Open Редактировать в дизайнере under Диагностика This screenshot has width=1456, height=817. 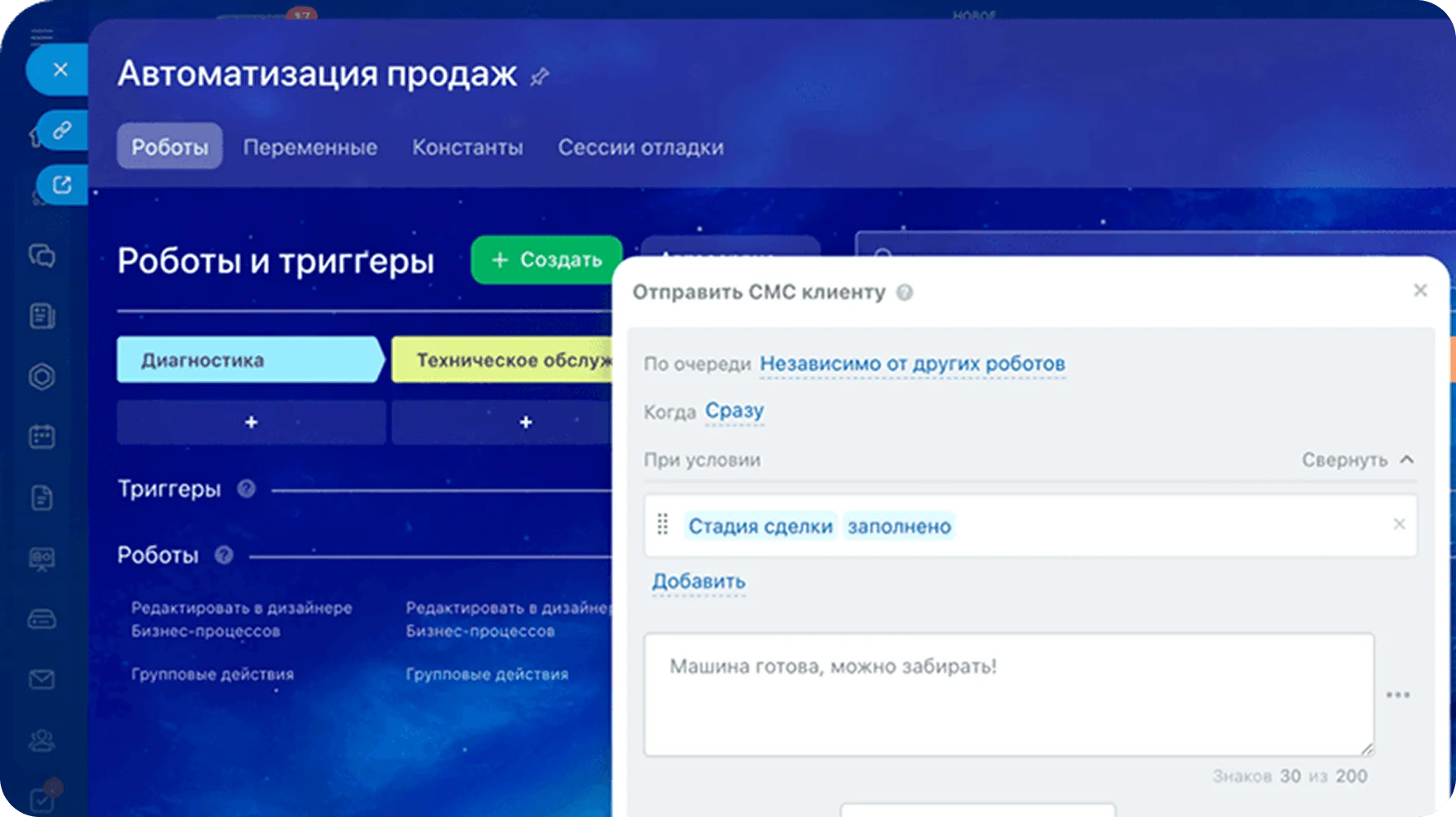[241, 619]
